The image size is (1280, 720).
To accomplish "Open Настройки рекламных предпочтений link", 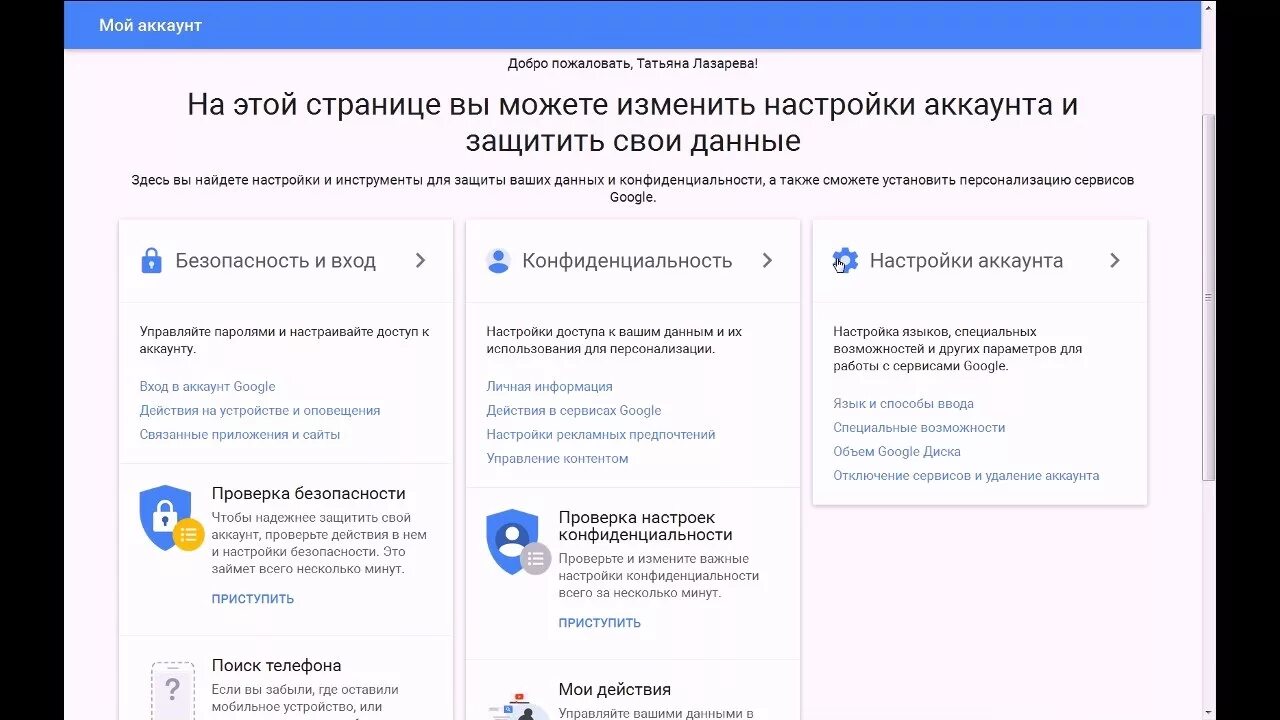I will (601, 435).
